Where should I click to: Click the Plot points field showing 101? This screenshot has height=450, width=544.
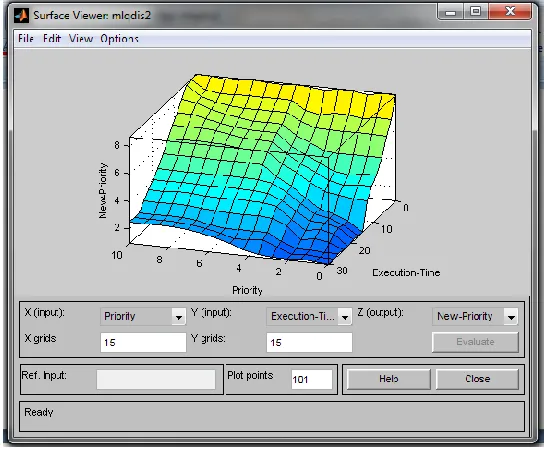pos(312,379)
